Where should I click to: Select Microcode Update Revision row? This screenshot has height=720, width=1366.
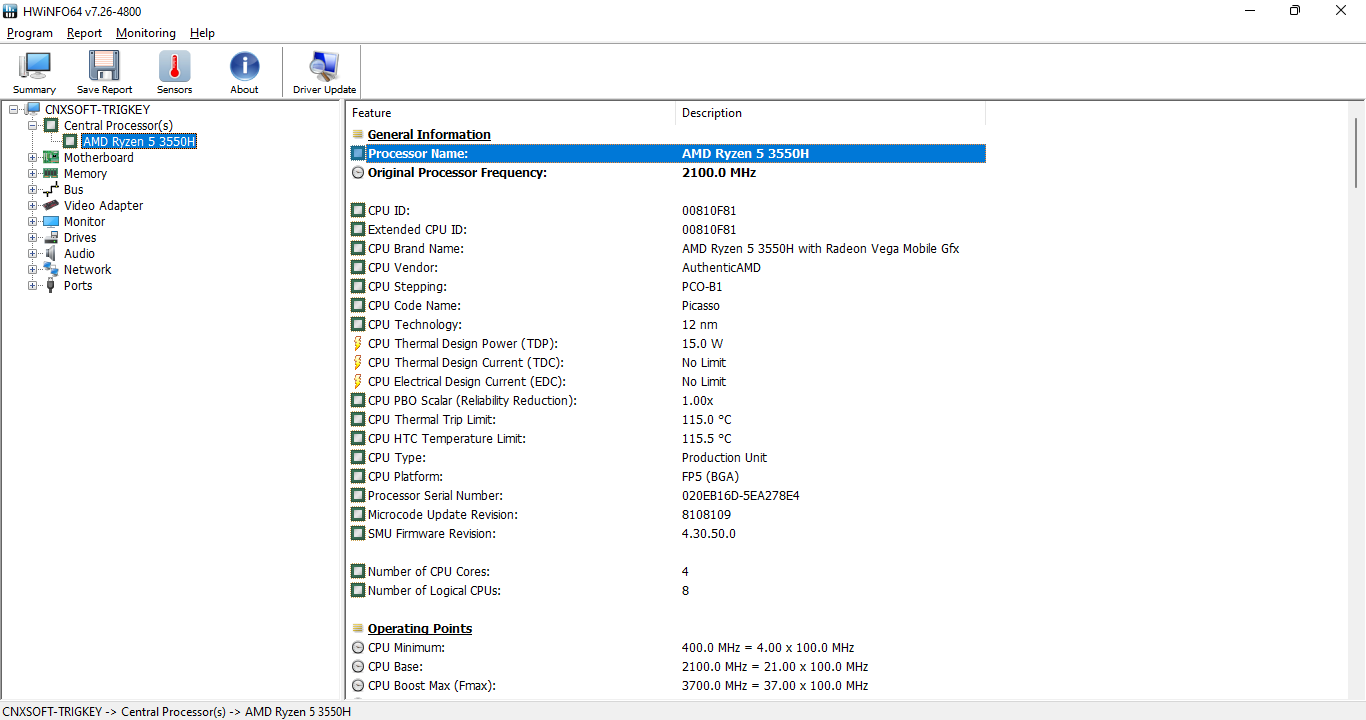click(667, 514)
